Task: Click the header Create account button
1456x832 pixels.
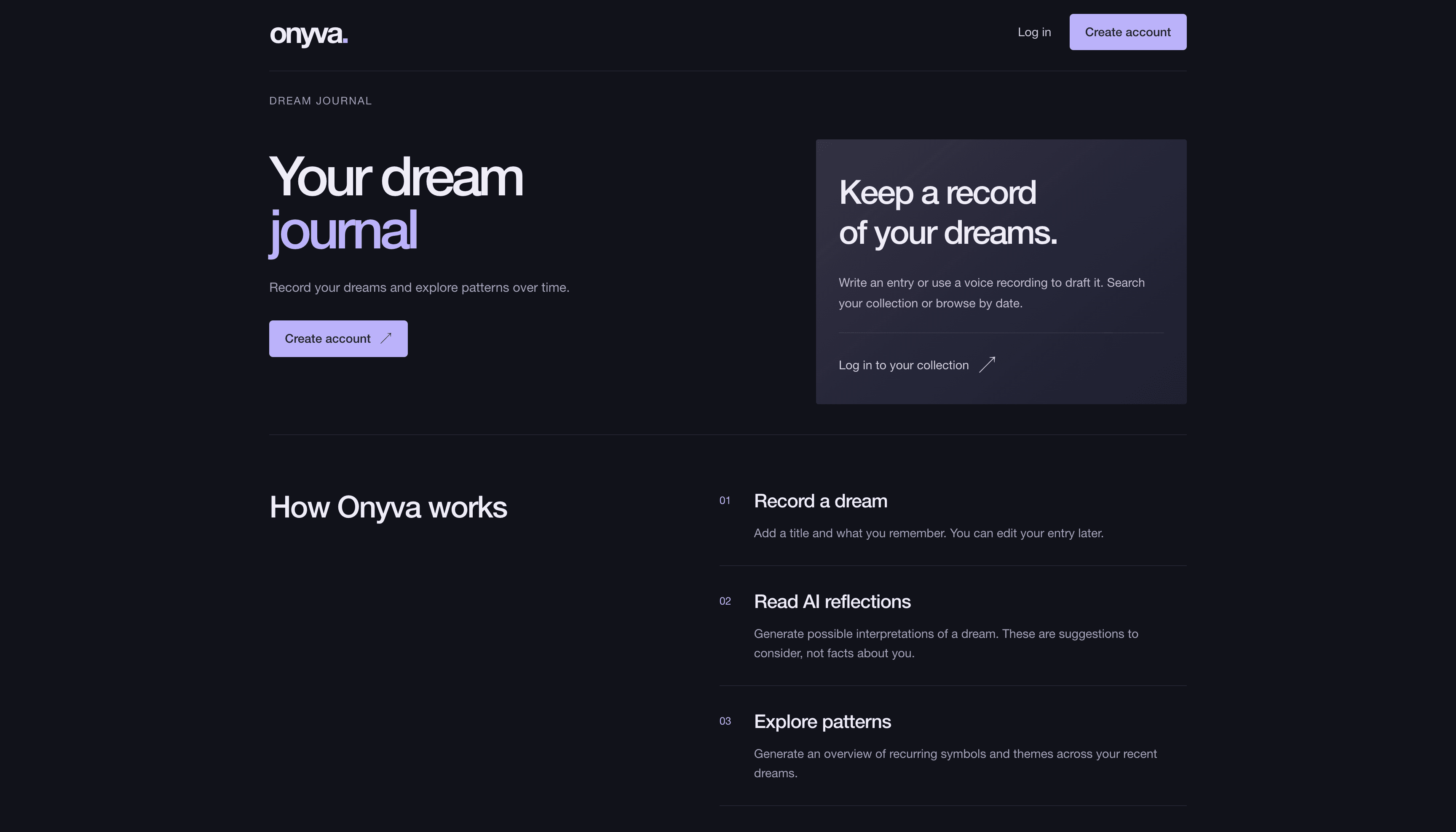Action: tap(1127, 32)
